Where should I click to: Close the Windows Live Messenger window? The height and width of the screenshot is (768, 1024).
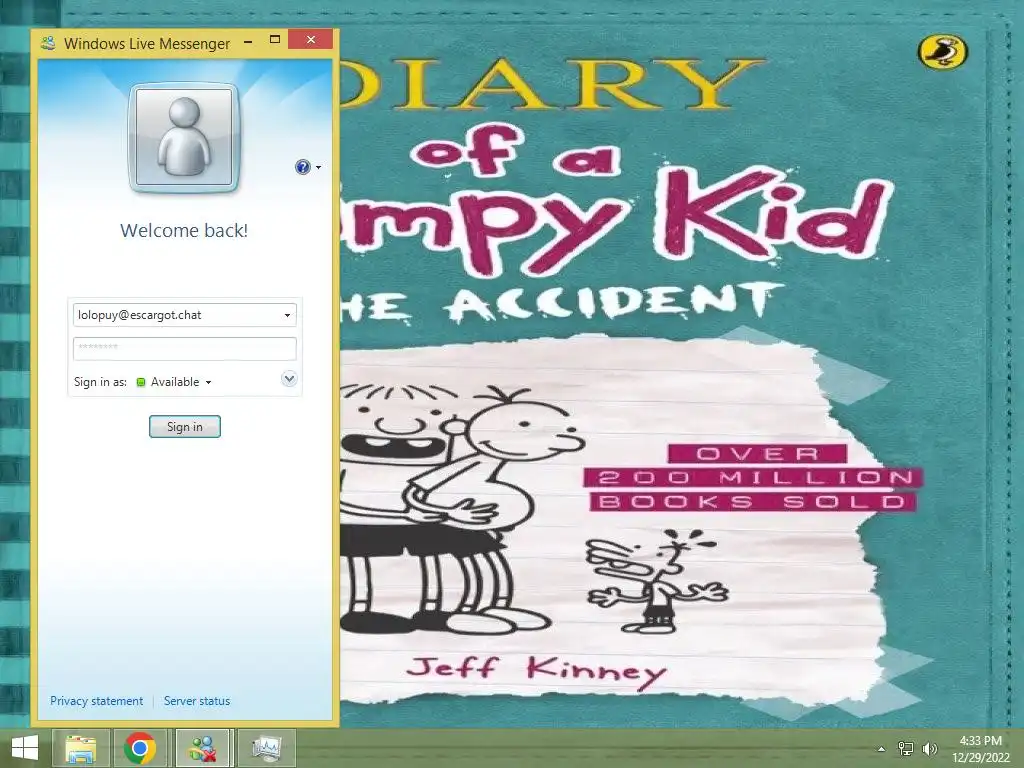pyautogui.click(x=311, y=40)
